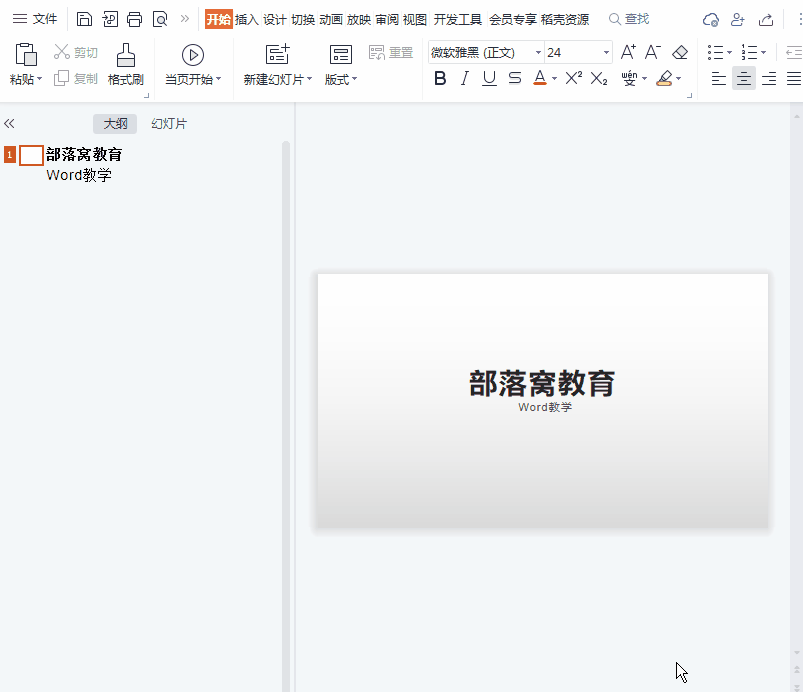Open the font size 24 dropdown
The height and width of the screenshot is (692, 803).
tap(570, 51)
